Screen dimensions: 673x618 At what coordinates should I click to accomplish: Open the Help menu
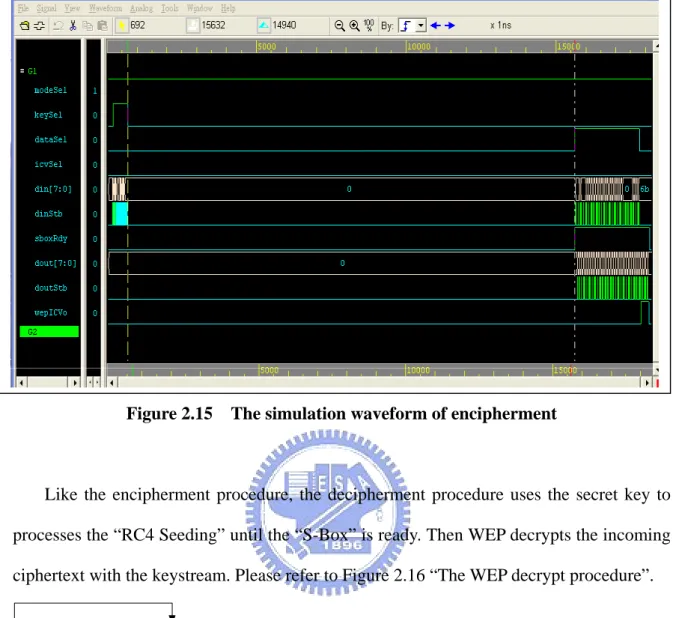coord(228,8)
